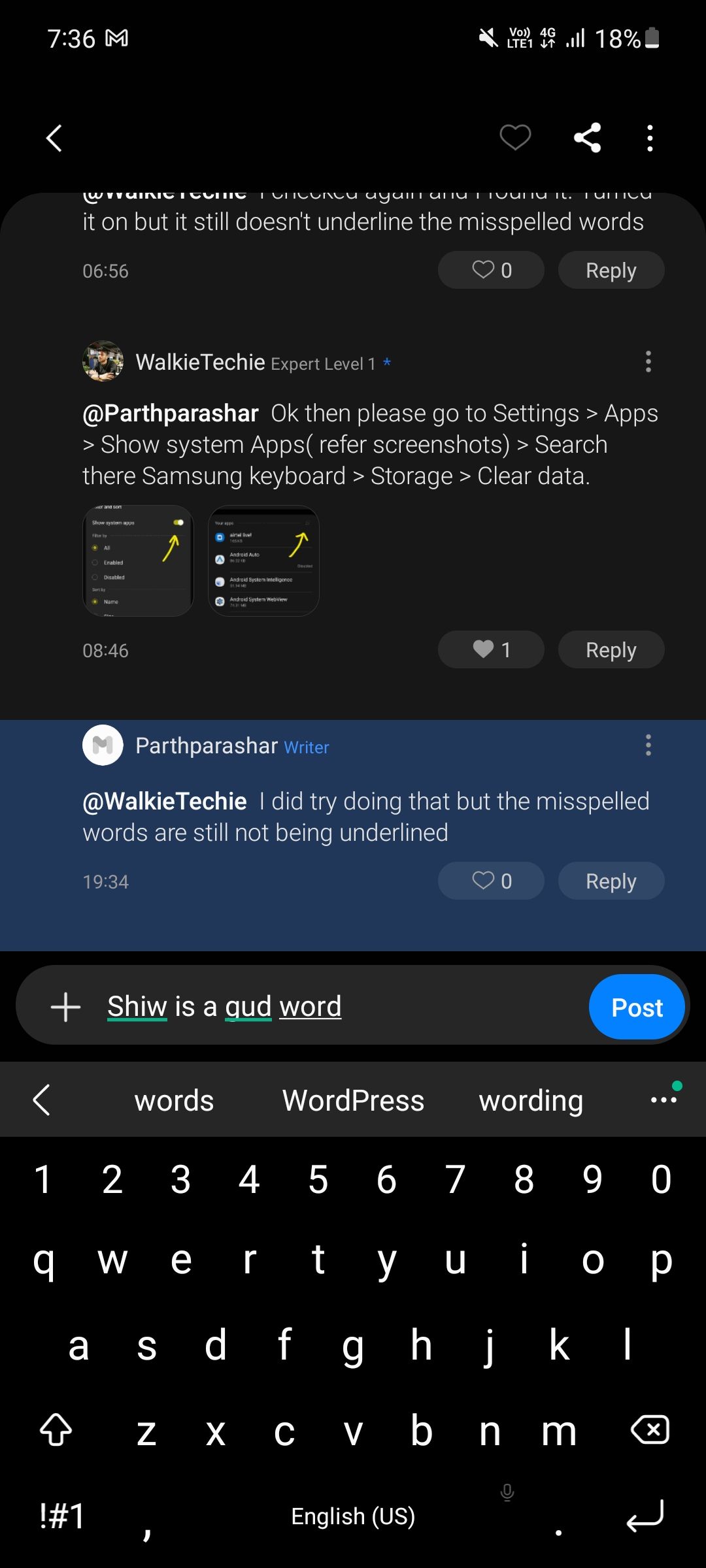The height and width of the screenshot is (1568, 706).
Task: Unlike WalkieTechie's comment showing 1 like
Action: [x=491, y=649]
